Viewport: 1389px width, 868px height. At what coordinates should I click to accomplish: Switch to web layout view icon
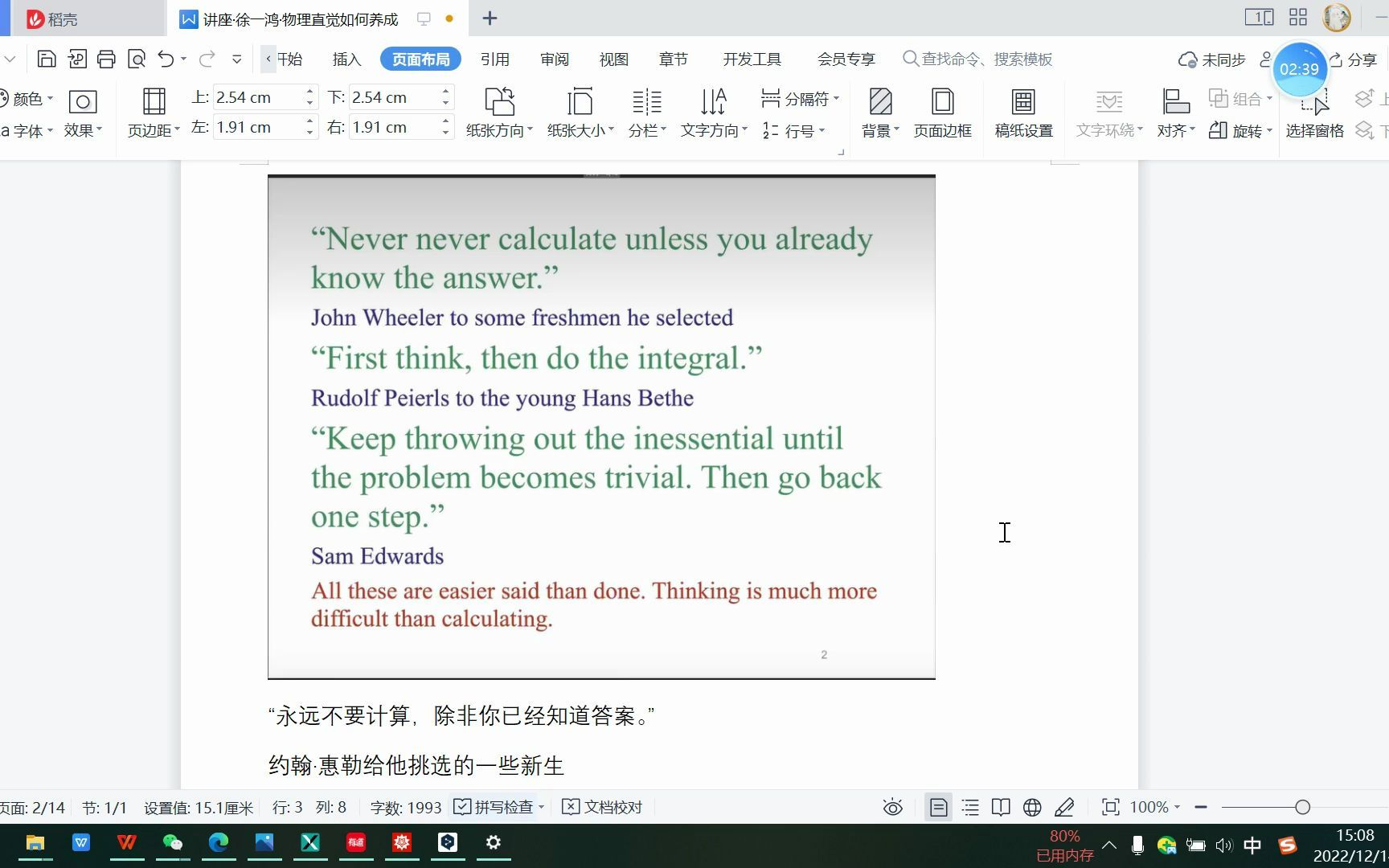tap(1032, 808)
